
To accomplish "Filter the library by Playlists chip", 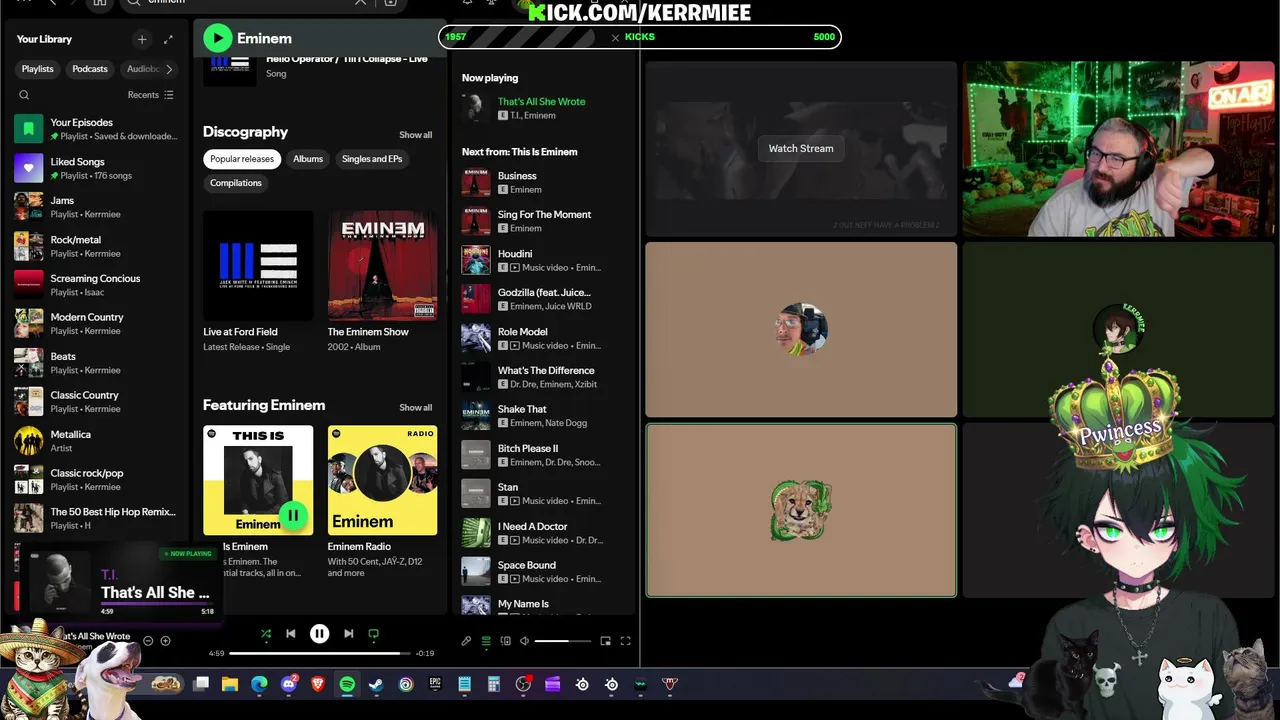I will (38, 69).
